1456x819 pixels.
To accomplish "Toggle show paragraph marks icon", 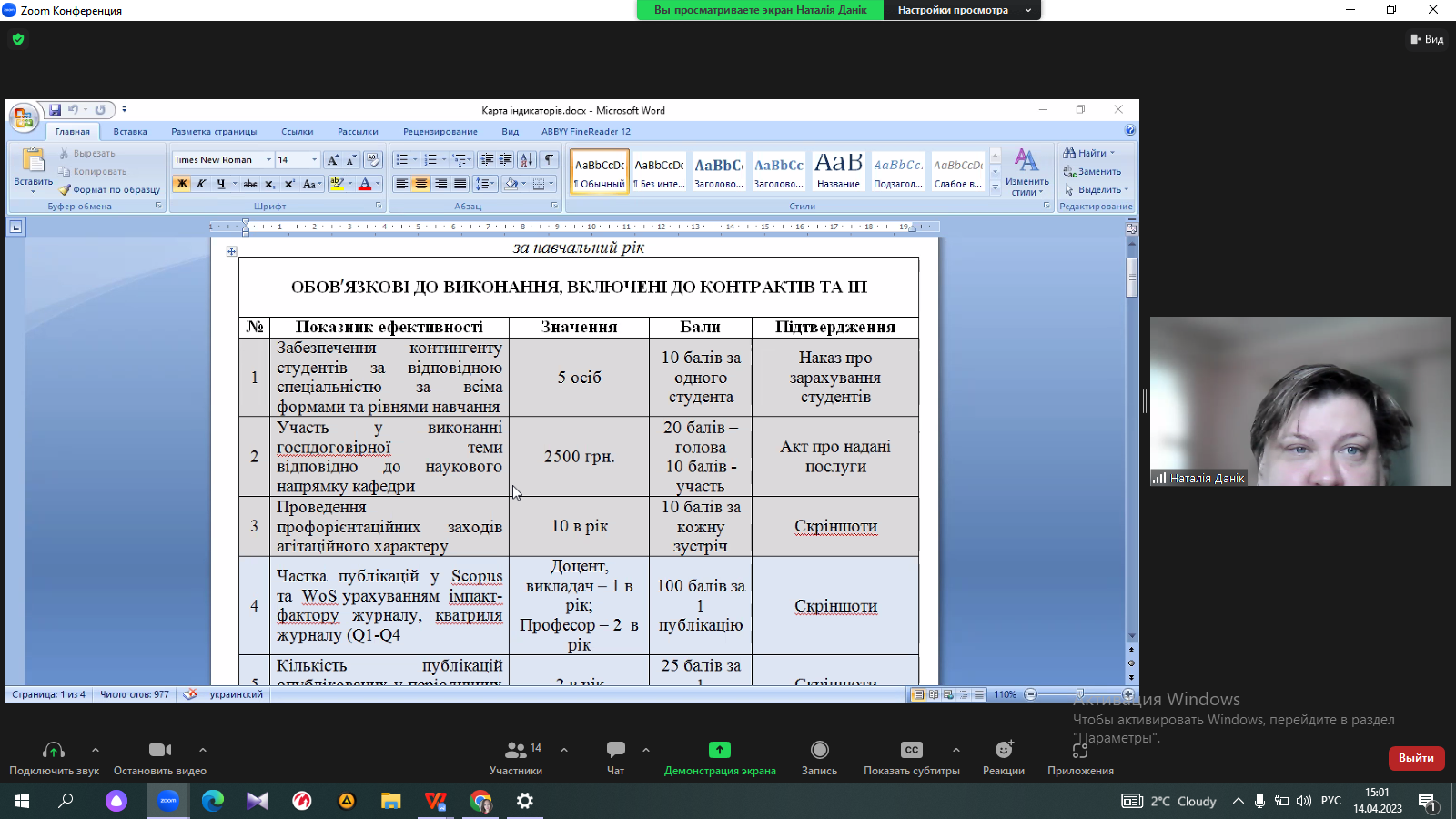I will pyautogui.click(x=549, y=160).
